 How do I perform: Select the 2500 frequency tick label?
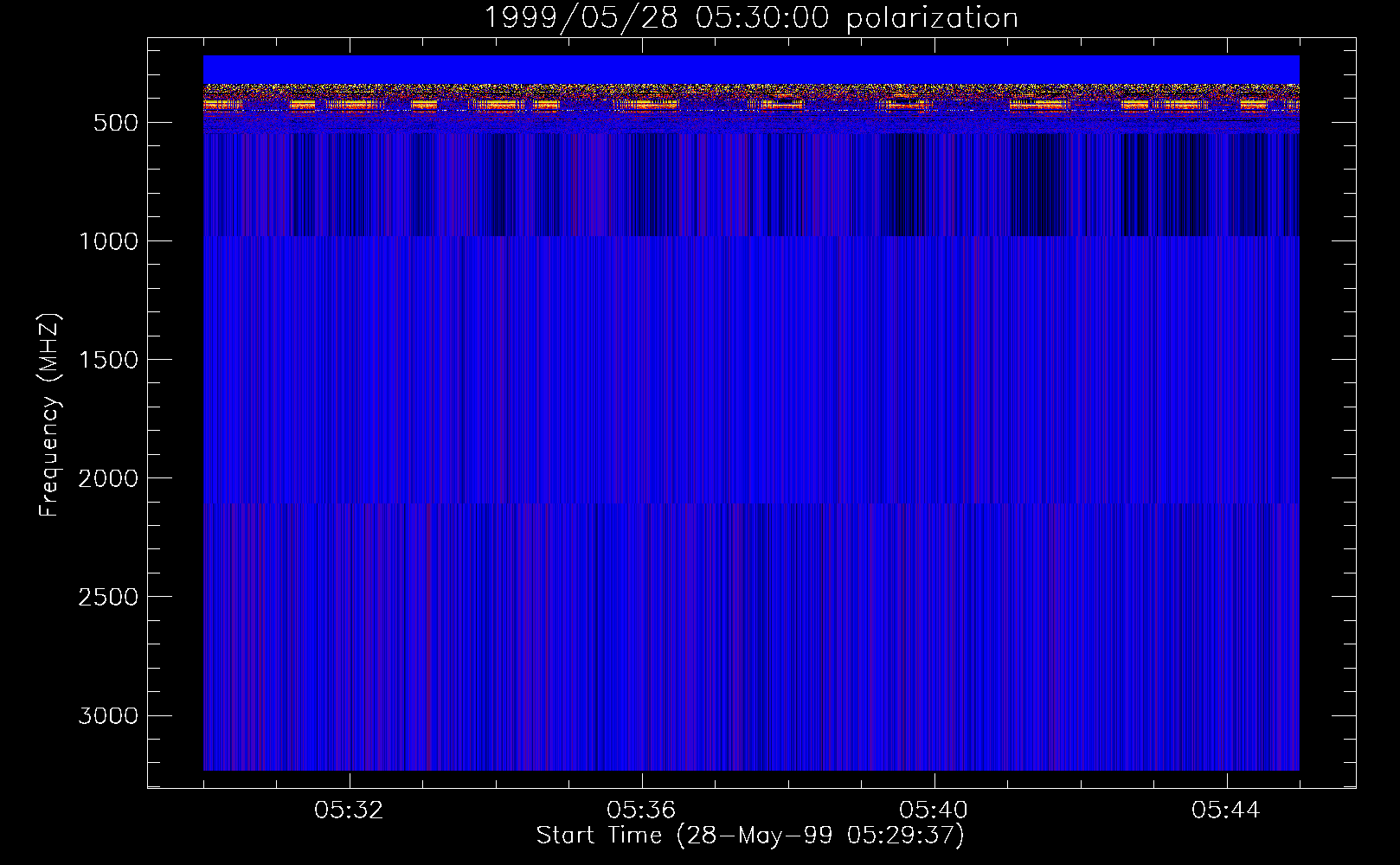[x=108, y=597]
